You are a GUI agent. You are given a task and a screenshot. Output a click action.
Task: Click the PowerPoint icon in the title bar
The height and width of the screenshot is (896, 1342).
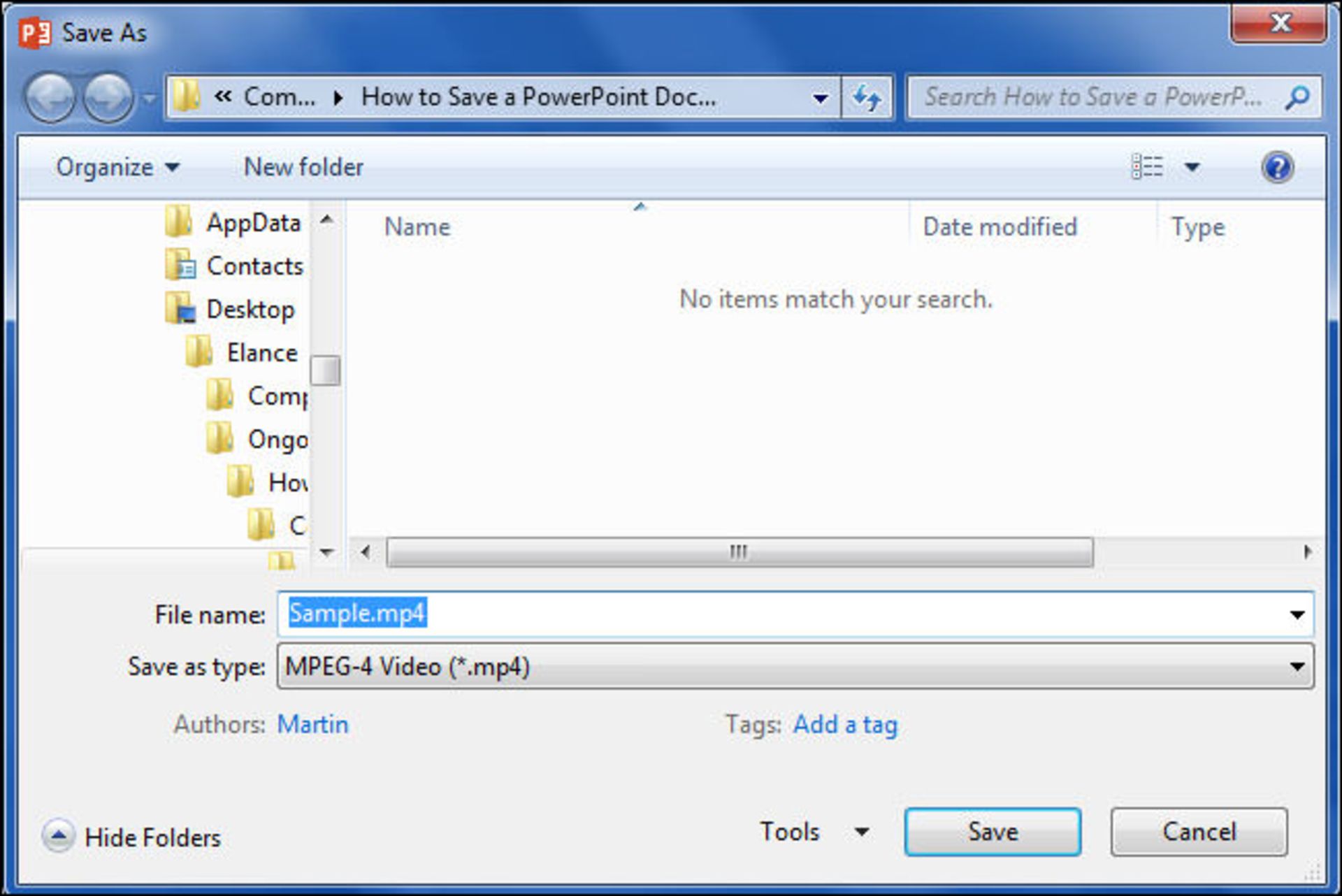point(34,31)
